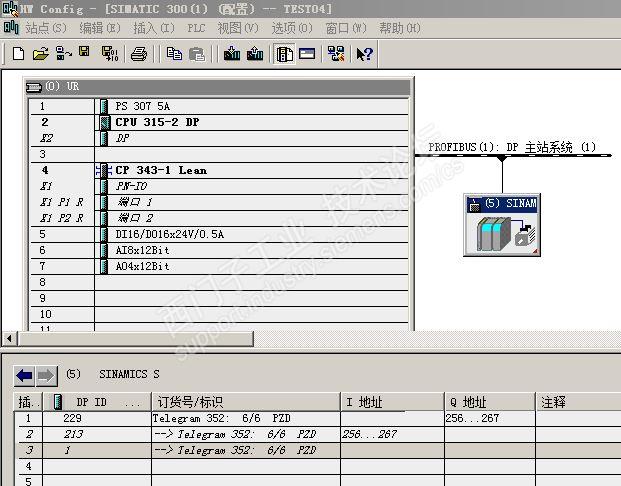Click the DP ID column header
This screenshot has width=621, height=486.
(x=97, y=402)
